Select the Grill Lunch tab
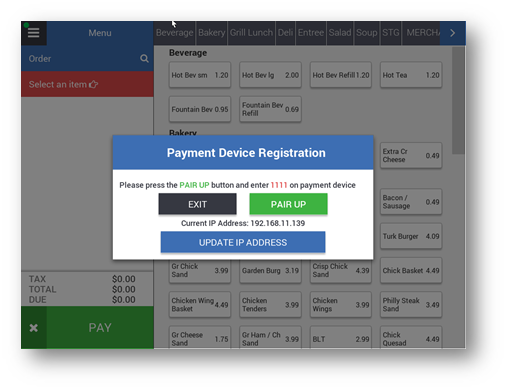Viewport: 508px width, 391px height. click(x=251, y=33)
